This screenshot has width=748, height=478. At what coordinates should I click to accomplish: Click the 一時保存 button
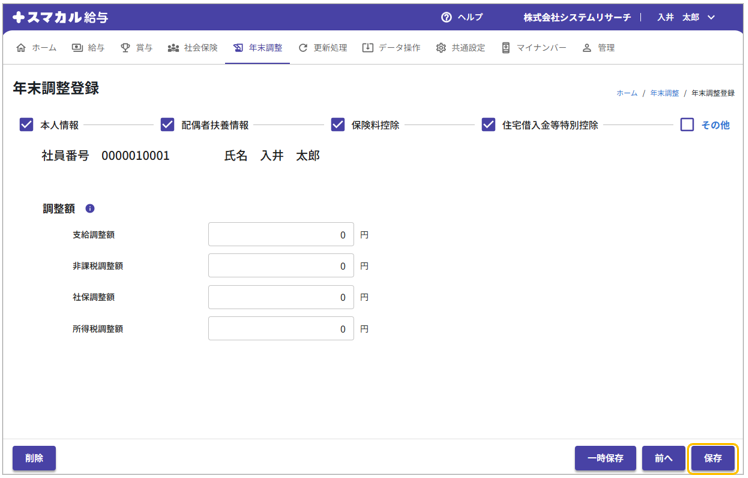pyautogui.click(x=605, y=458)
